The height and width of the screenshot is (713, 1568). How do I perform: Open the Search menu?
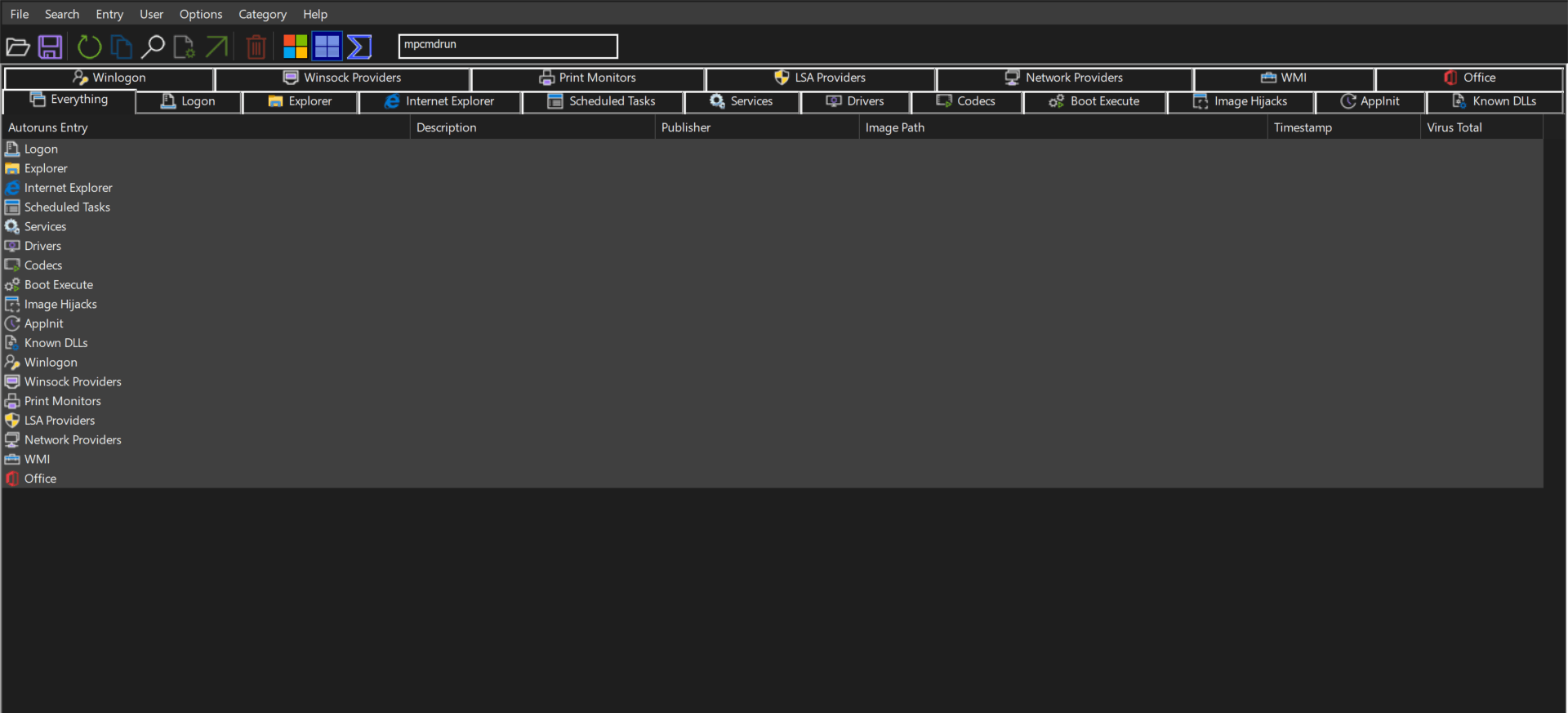tap(62, 14)
